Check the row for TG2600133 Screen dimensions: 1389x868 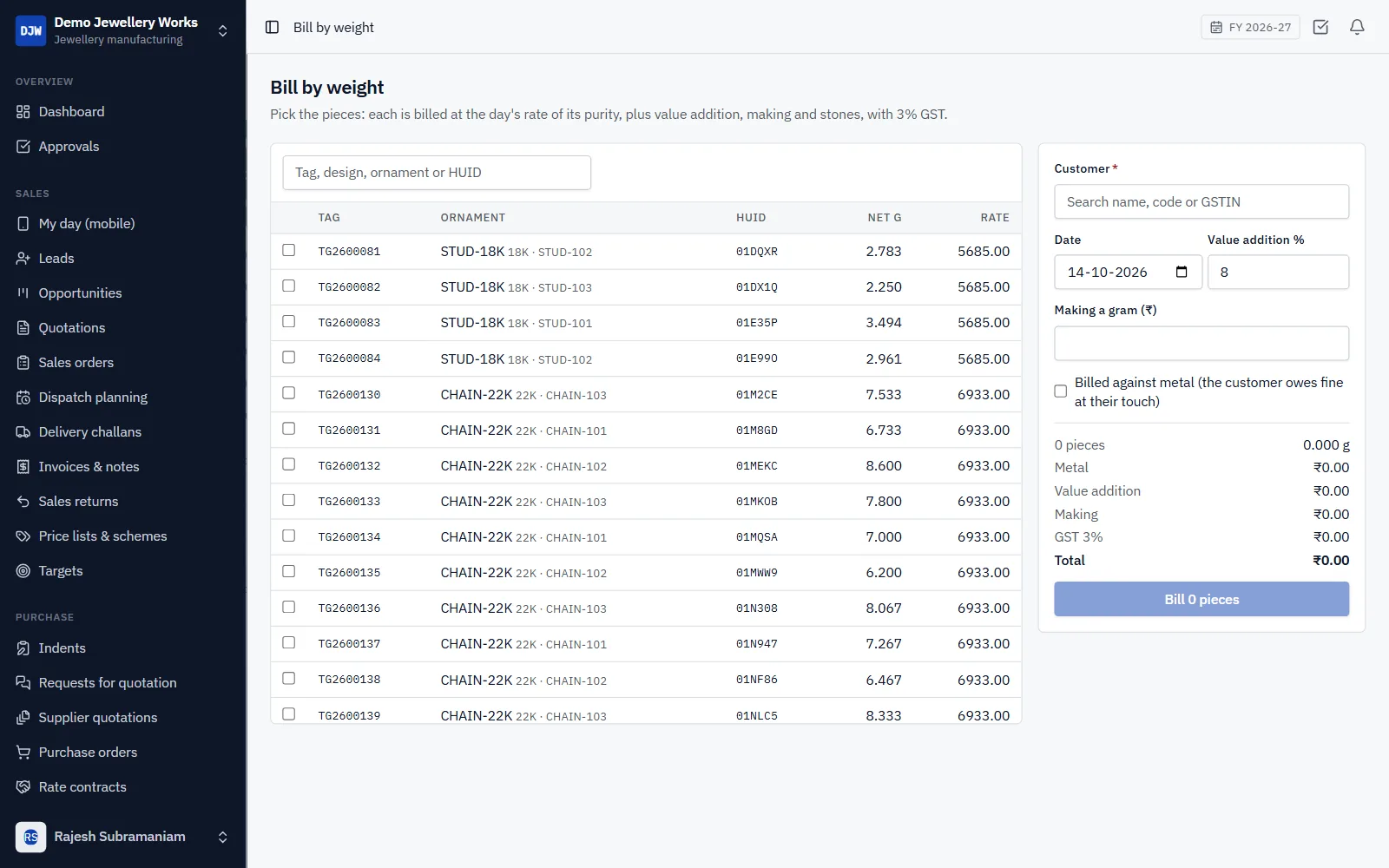point(288,500)
